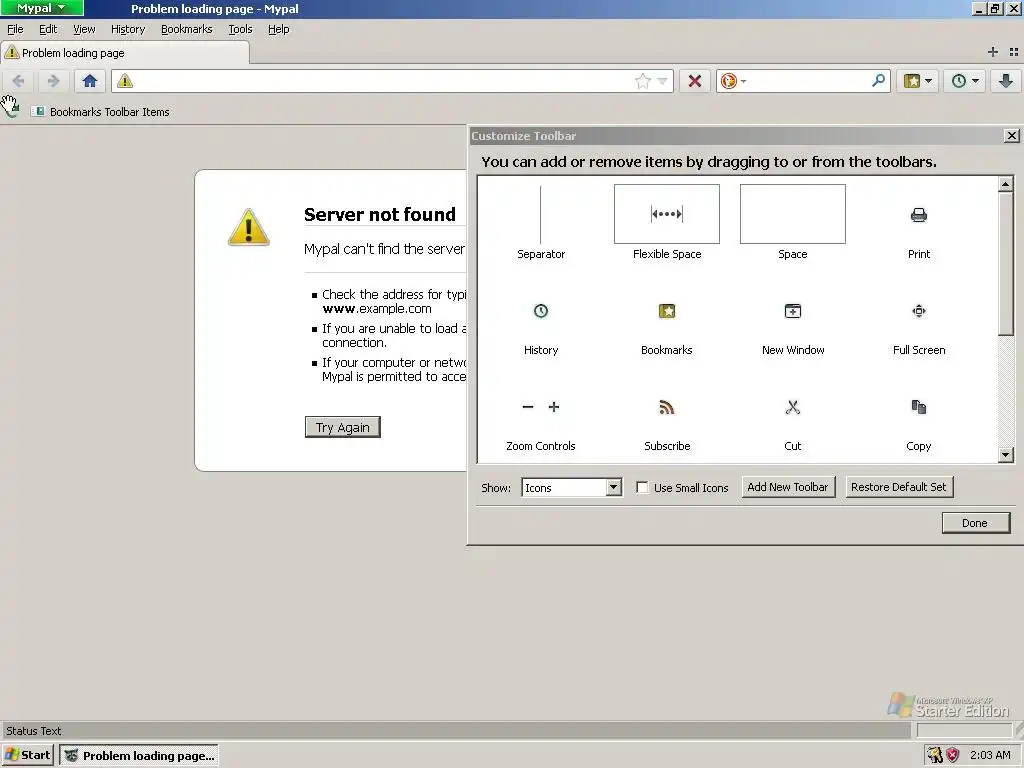Click the Done button

click(x=975, y=523)
